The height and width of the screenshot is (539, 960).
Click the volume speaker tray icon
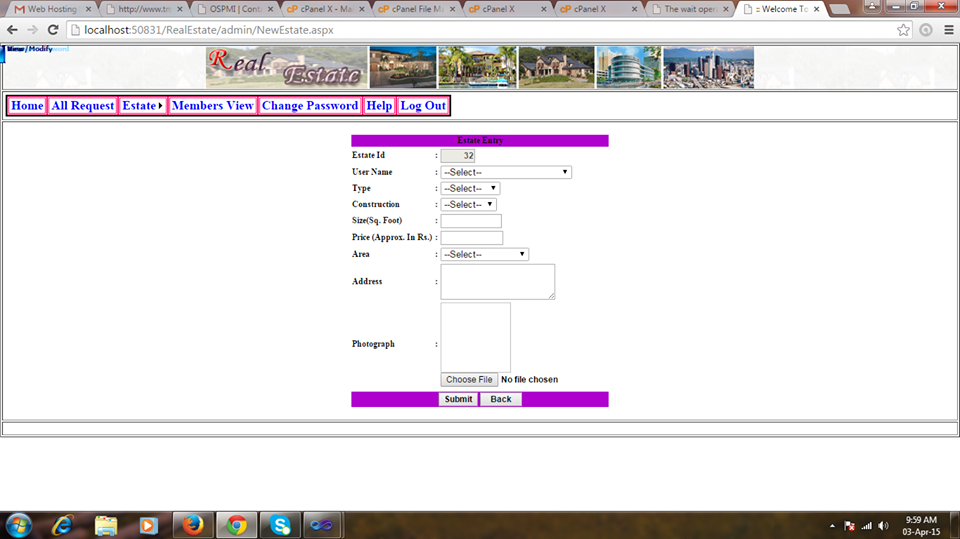(883, 525)
